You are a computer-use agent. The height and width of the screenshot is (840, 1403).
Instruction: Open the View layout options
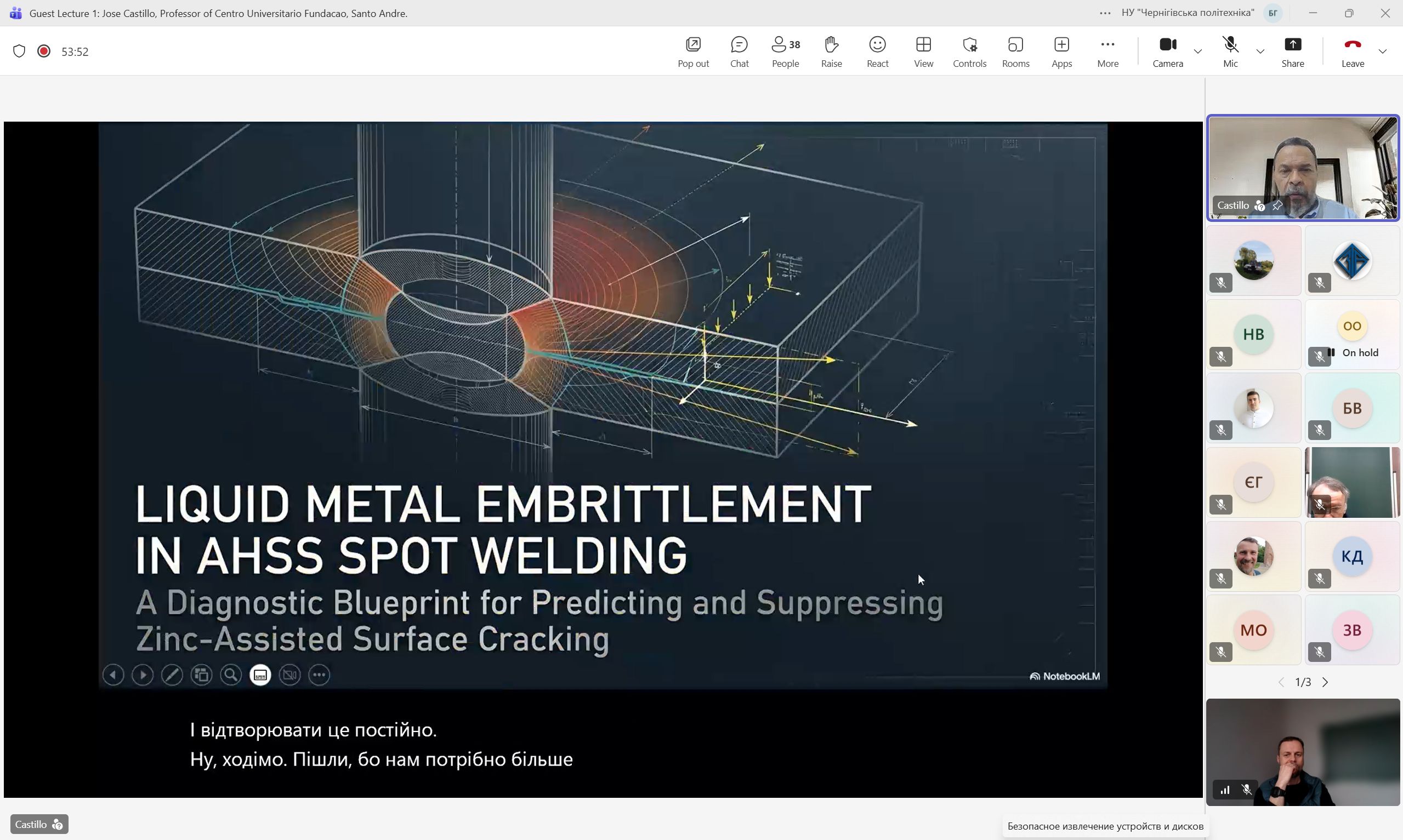pyautogui.click(x=923, y=52)
